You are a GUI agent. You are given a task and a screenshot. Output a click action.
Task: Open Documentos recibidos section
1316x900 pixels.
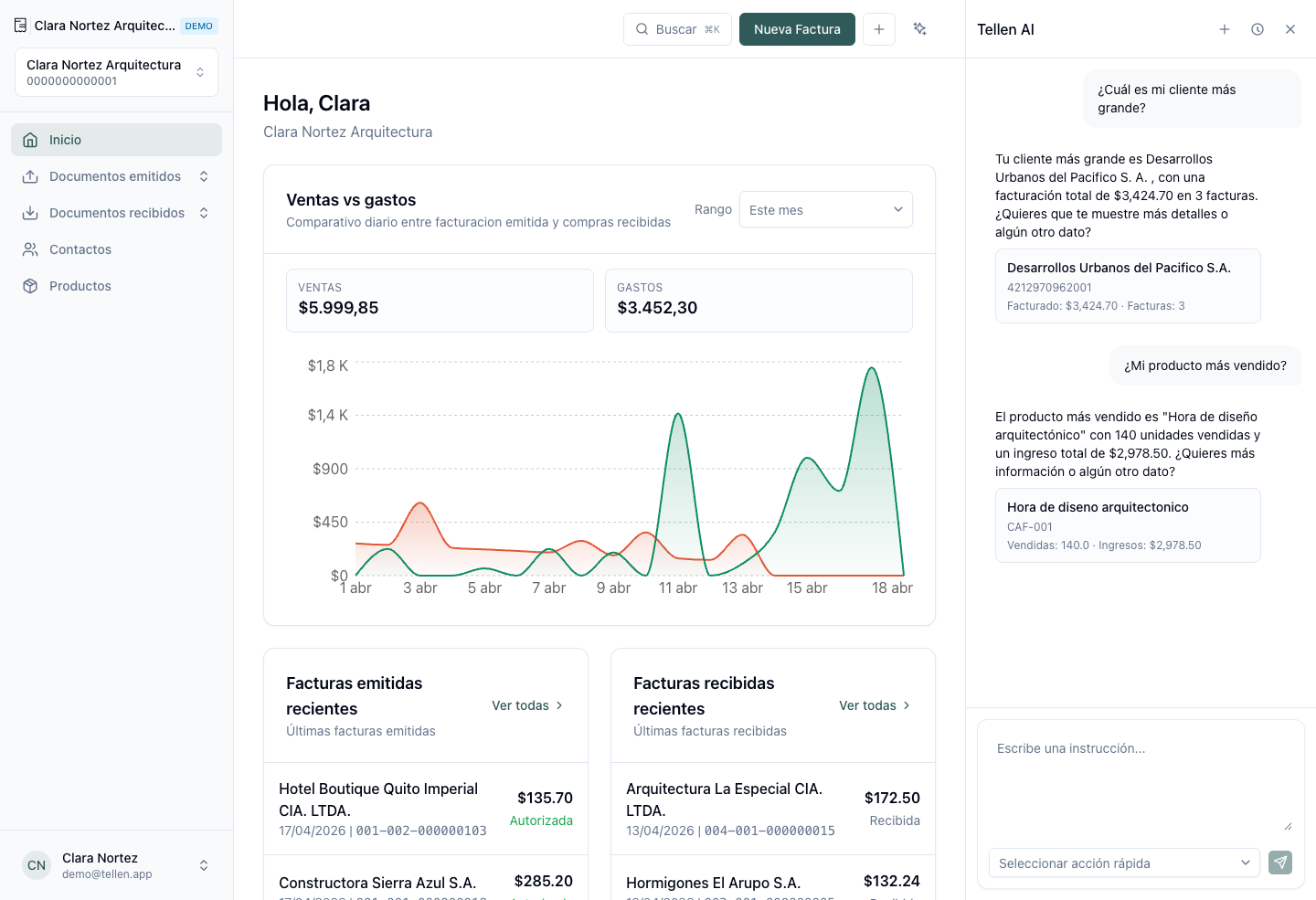point(116,213)
